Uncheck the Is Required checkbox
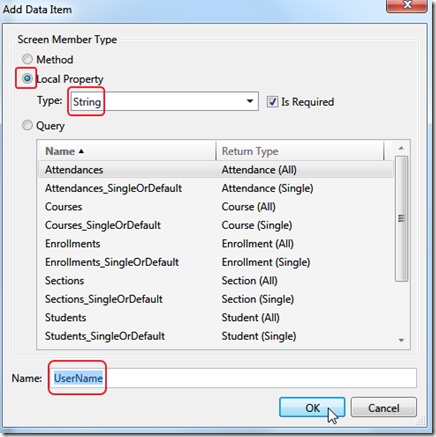This screenshot has width=436, height=437. 272,102
